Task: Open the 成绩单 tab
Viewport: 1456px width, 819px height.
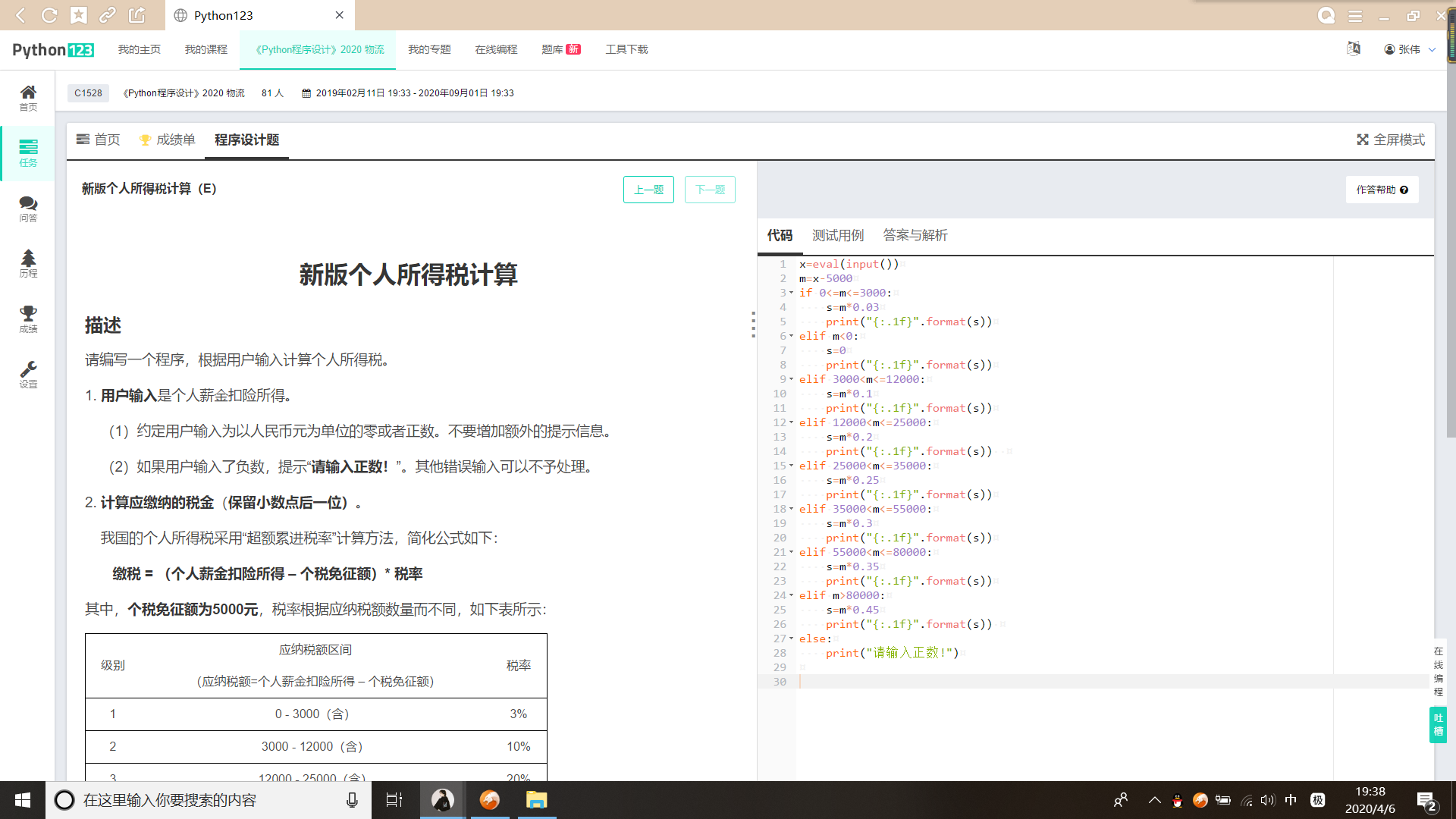Action: [168, 140]
